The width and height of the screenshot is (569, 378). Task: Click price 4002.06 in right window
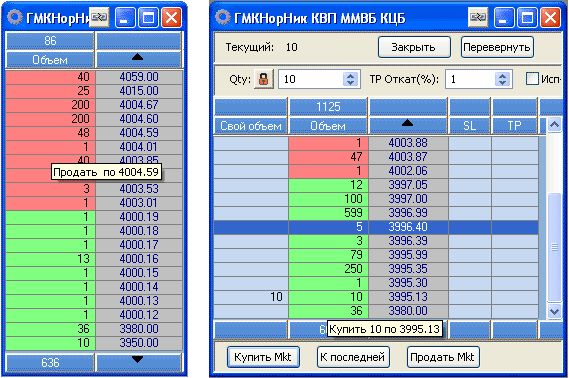click(408, 171)
